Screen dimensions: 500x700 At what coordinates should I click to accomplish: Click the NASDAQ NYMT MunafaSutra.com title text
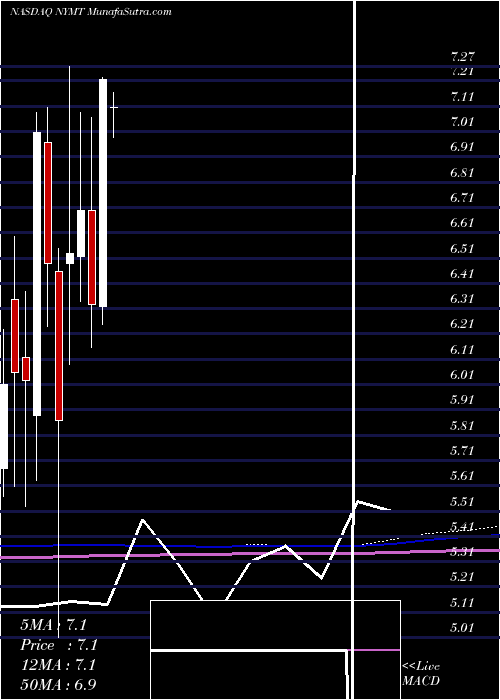pos(91,12)
